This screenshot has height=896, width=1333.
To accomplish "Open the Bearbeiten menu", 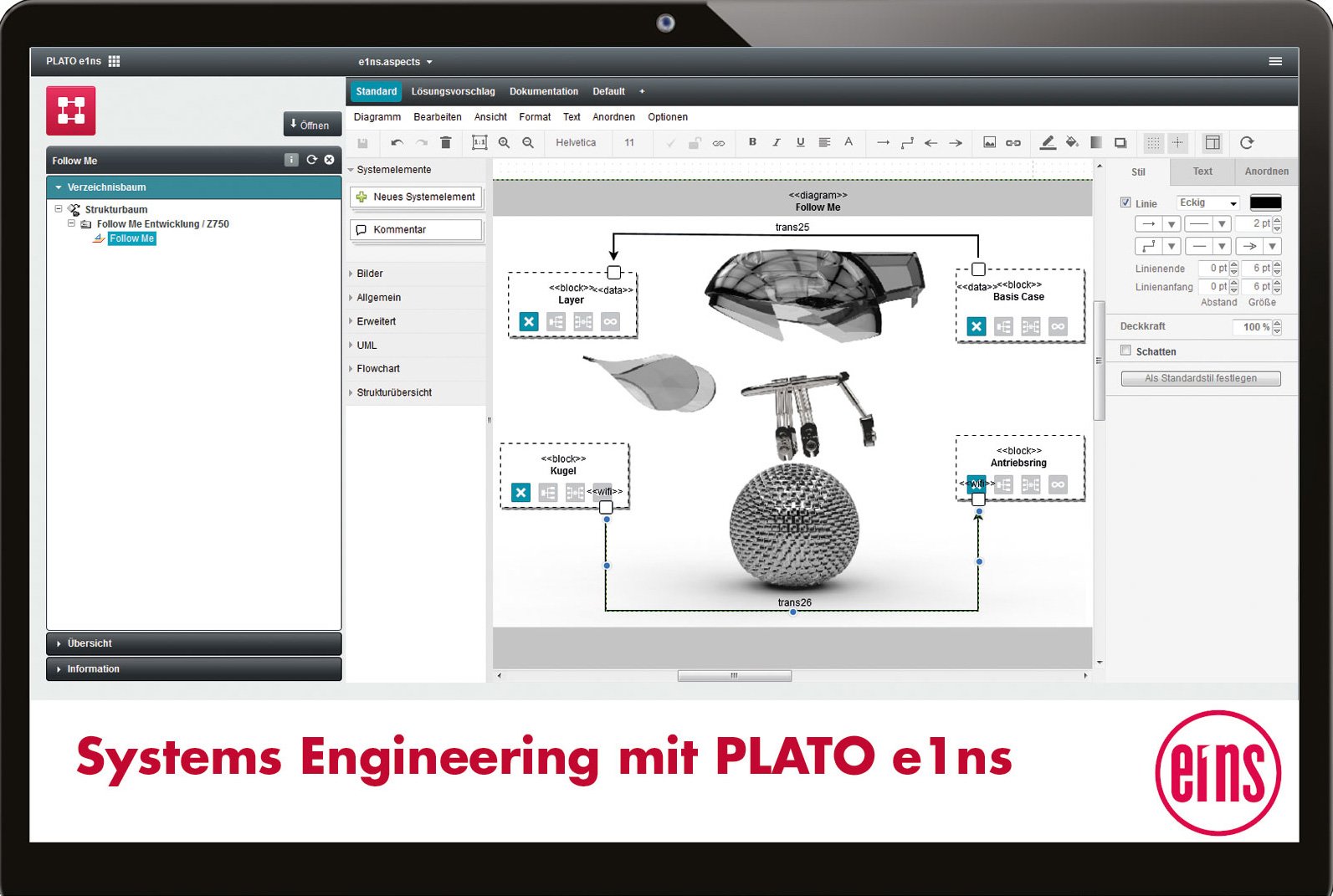I will pos(438,117).
